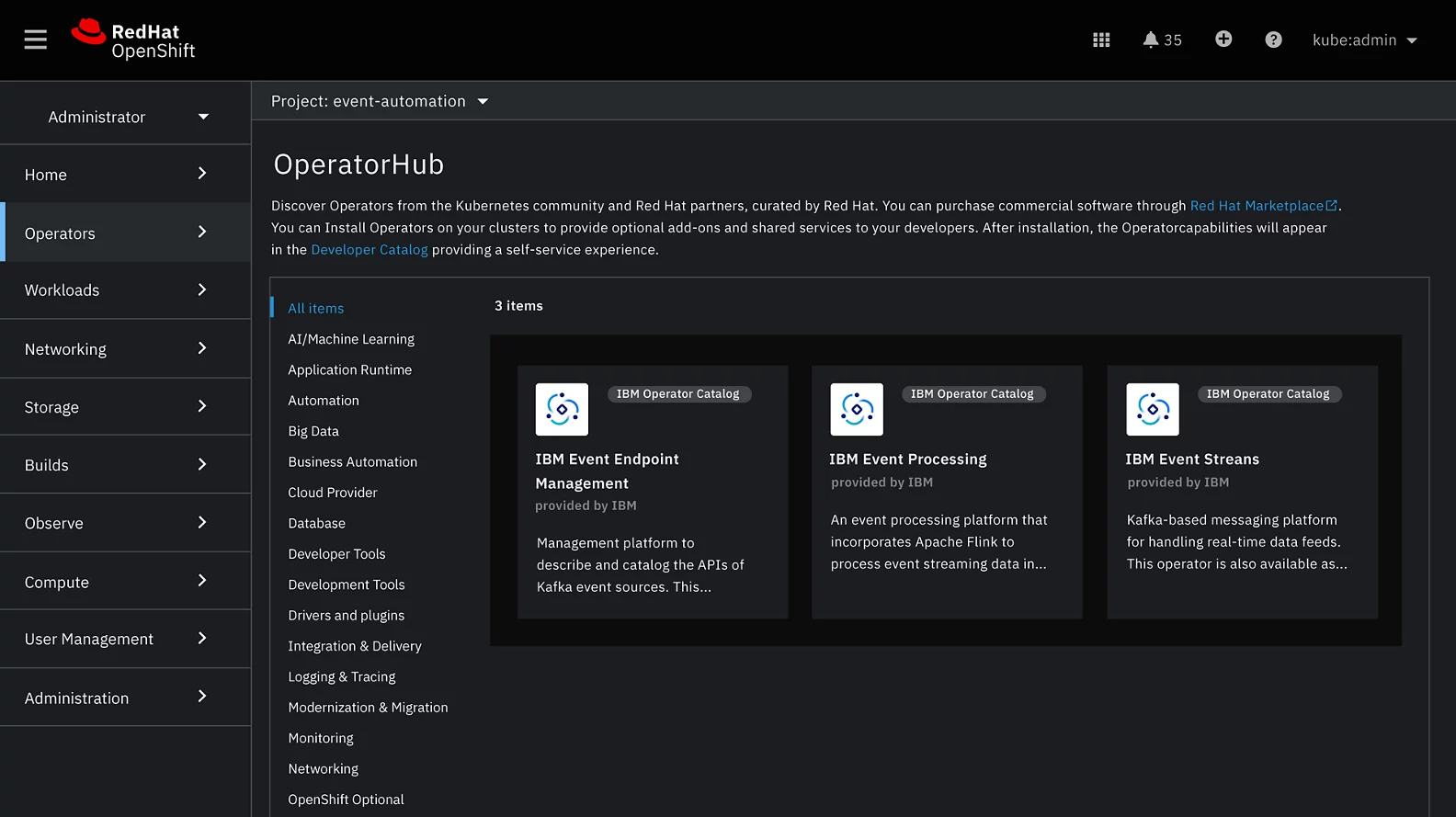
Task: Expand the Builds navigation section
Action: (125, 465)
